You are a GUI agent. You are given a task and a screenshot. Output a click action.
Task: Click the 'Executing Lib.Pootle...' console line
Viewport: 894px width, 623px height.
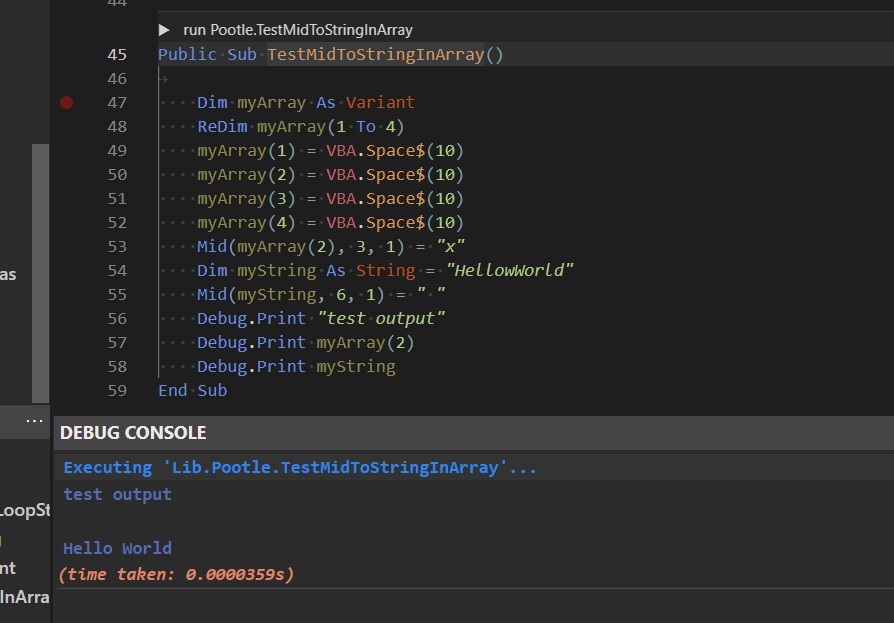click(300, 467)
